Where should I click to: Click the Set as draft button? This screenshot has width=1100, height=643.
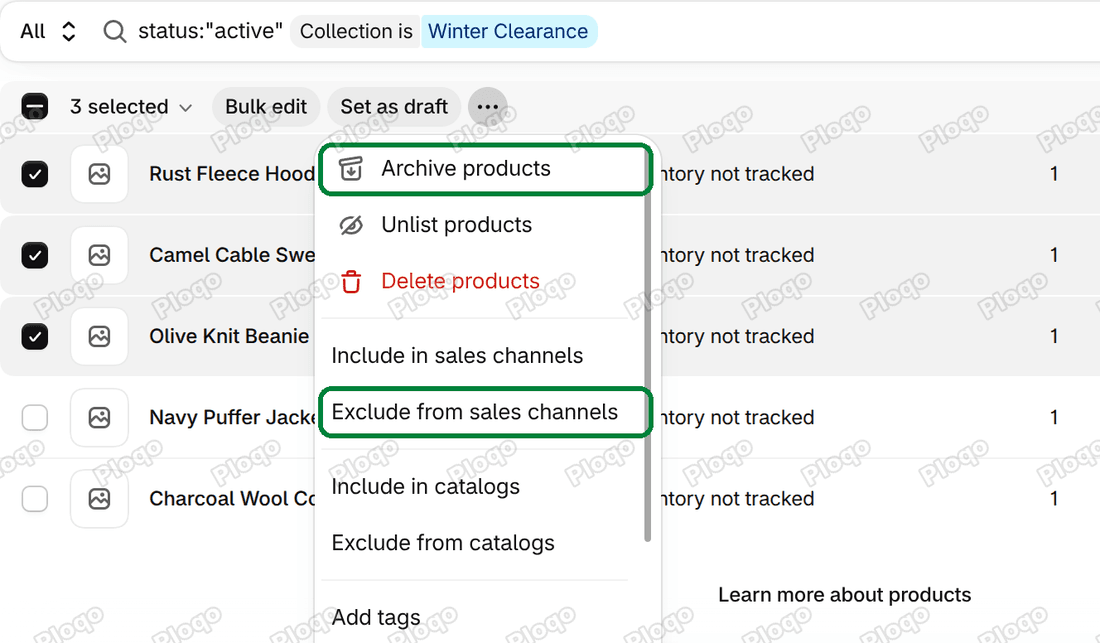394,107
